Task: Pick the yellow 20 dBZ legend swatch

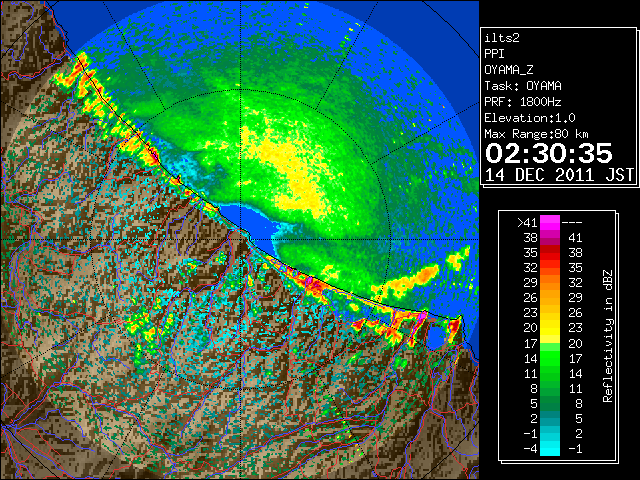Action: coord(550,328)
